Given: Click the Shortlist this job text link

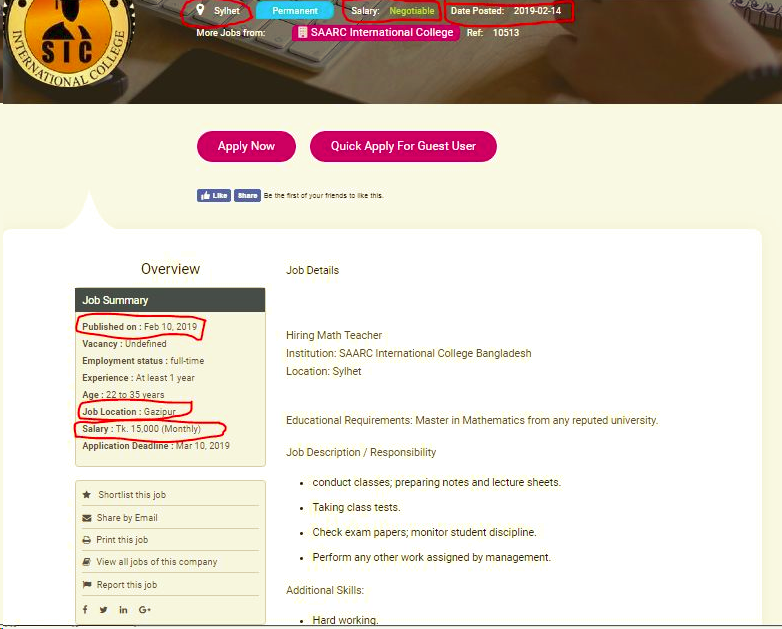Looking at the screenshot, I should click(x=132, y=495).
